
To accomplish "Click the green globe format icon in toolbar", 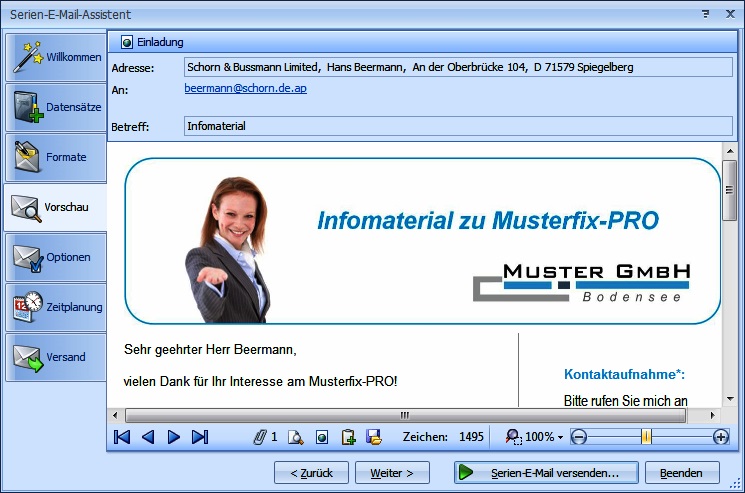I will [322, 437].
